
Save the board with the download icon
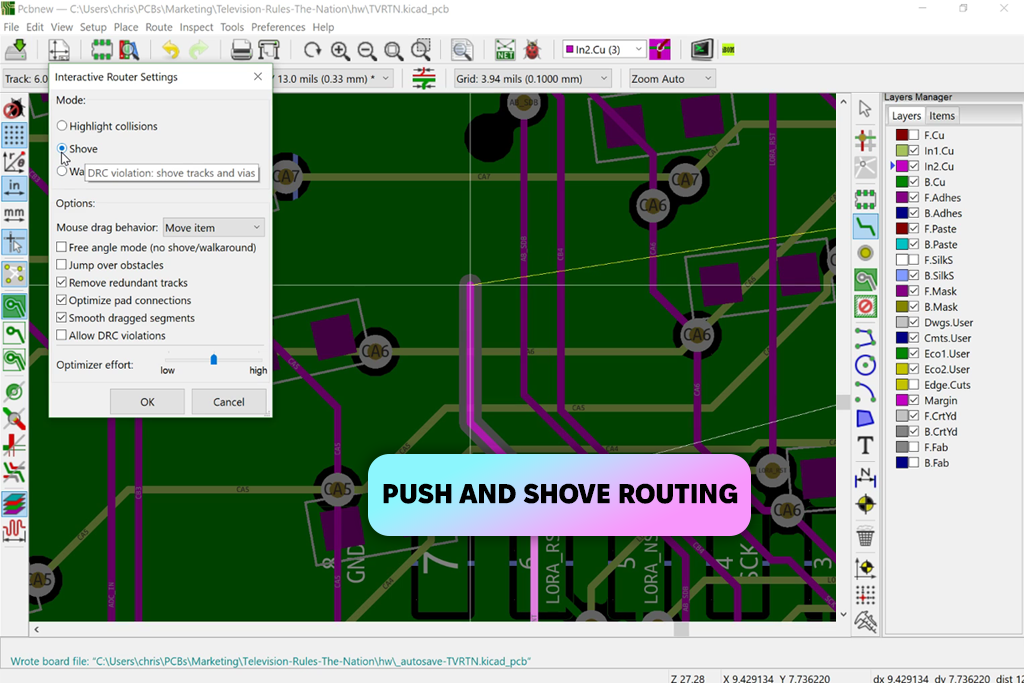[x=16, y=50]
